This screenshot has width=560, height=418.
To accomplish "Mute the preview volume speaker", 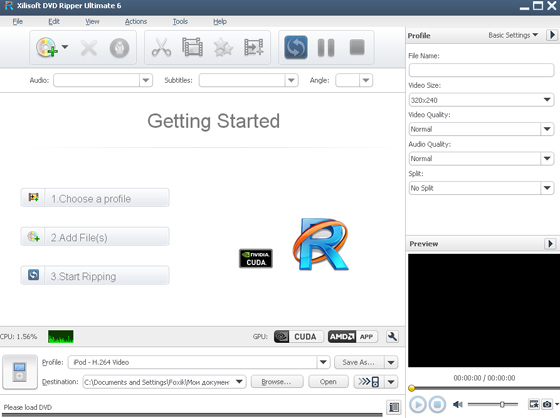I will 458,404.
